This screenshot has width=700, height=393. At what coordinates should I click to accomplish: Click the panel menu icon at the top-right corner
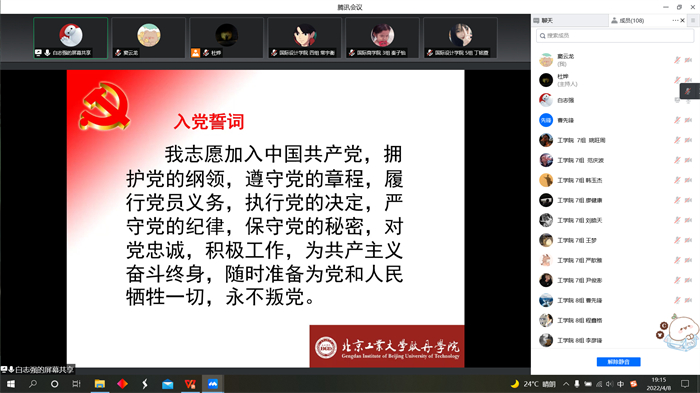[693, 21]
